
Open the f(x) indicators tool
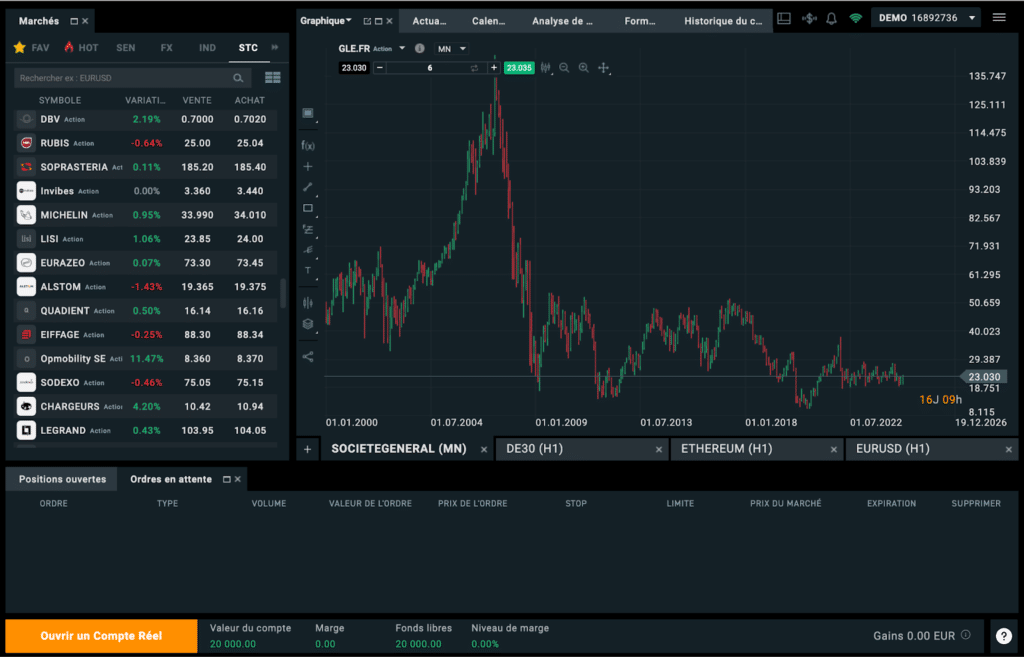click(x=308, y=145)
